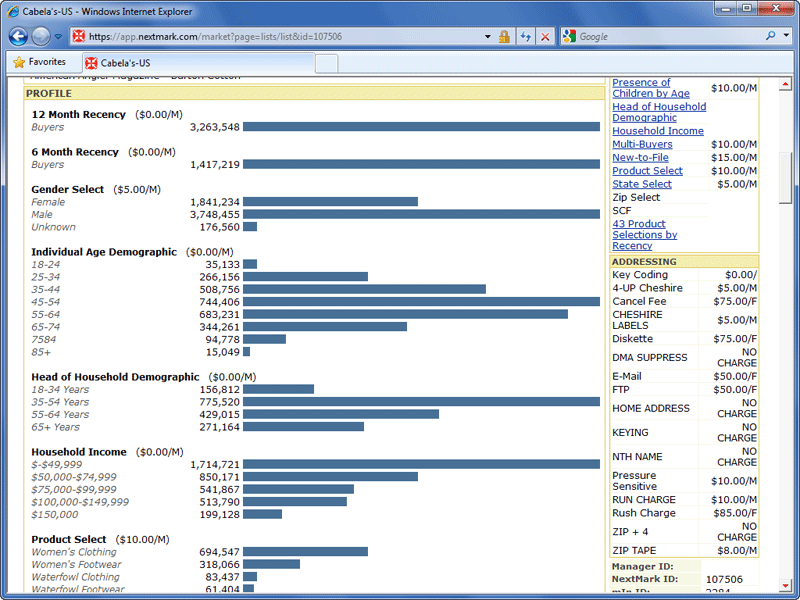Open the Favorites star button

coord(40,62)
